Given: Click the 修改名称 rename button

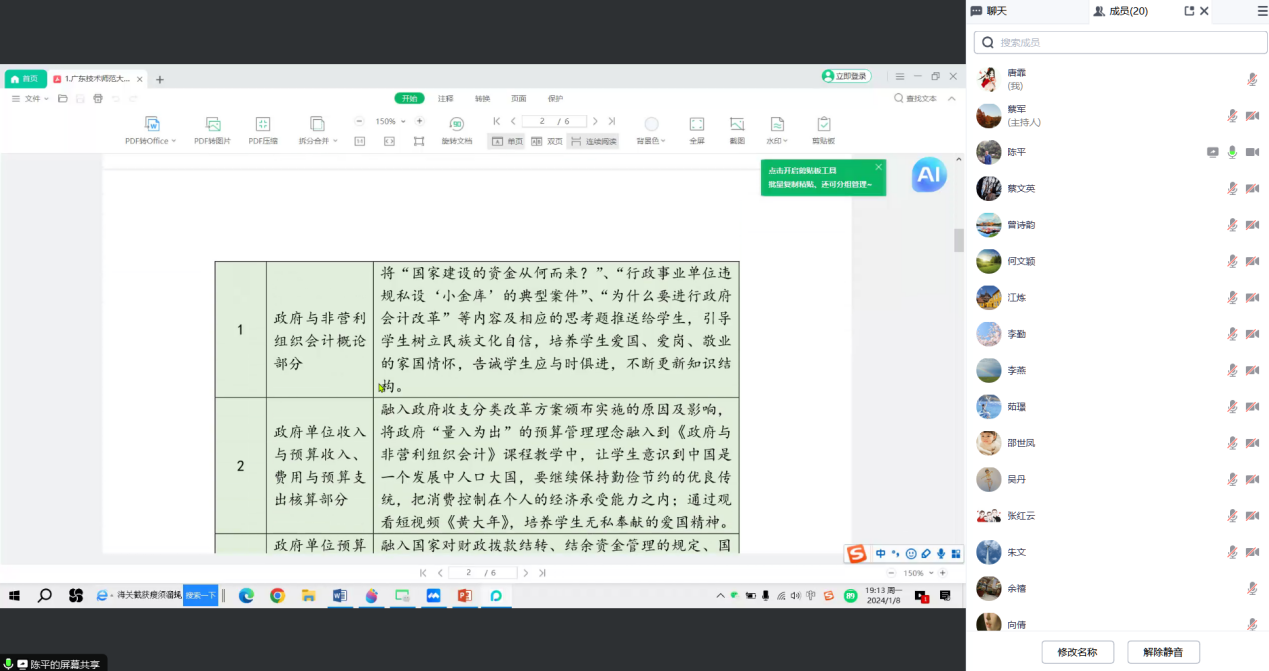Looking at the screenshot, I should (1077, 652).
